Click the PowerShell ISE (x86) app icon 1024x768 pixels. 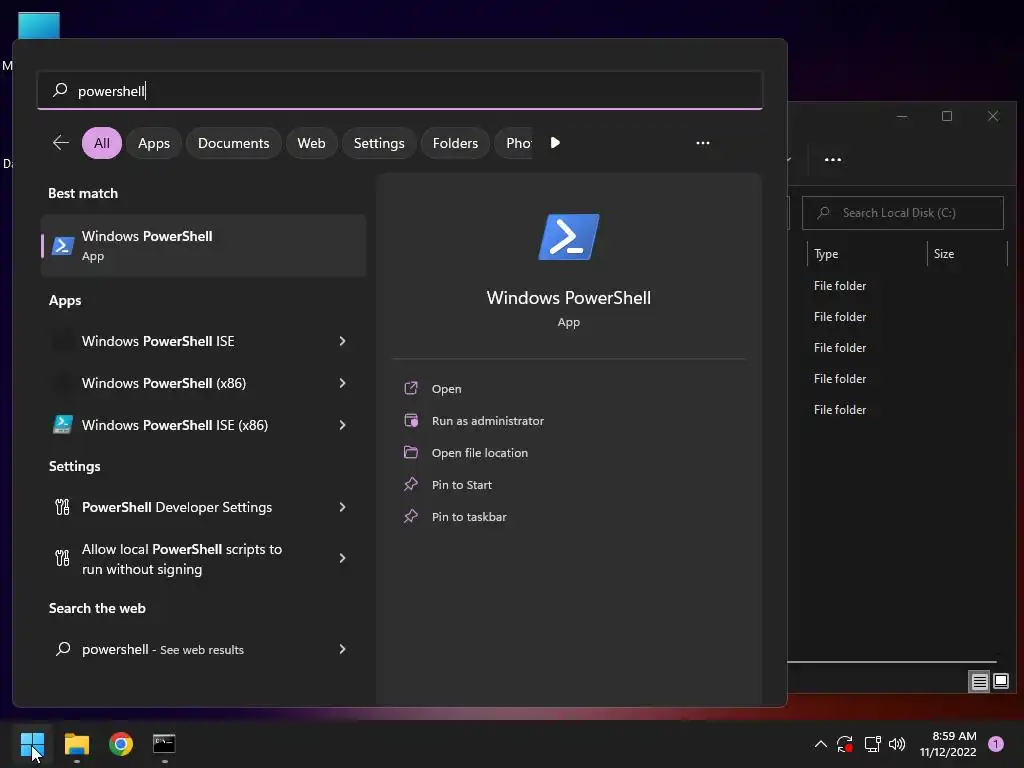pos(63,424)
